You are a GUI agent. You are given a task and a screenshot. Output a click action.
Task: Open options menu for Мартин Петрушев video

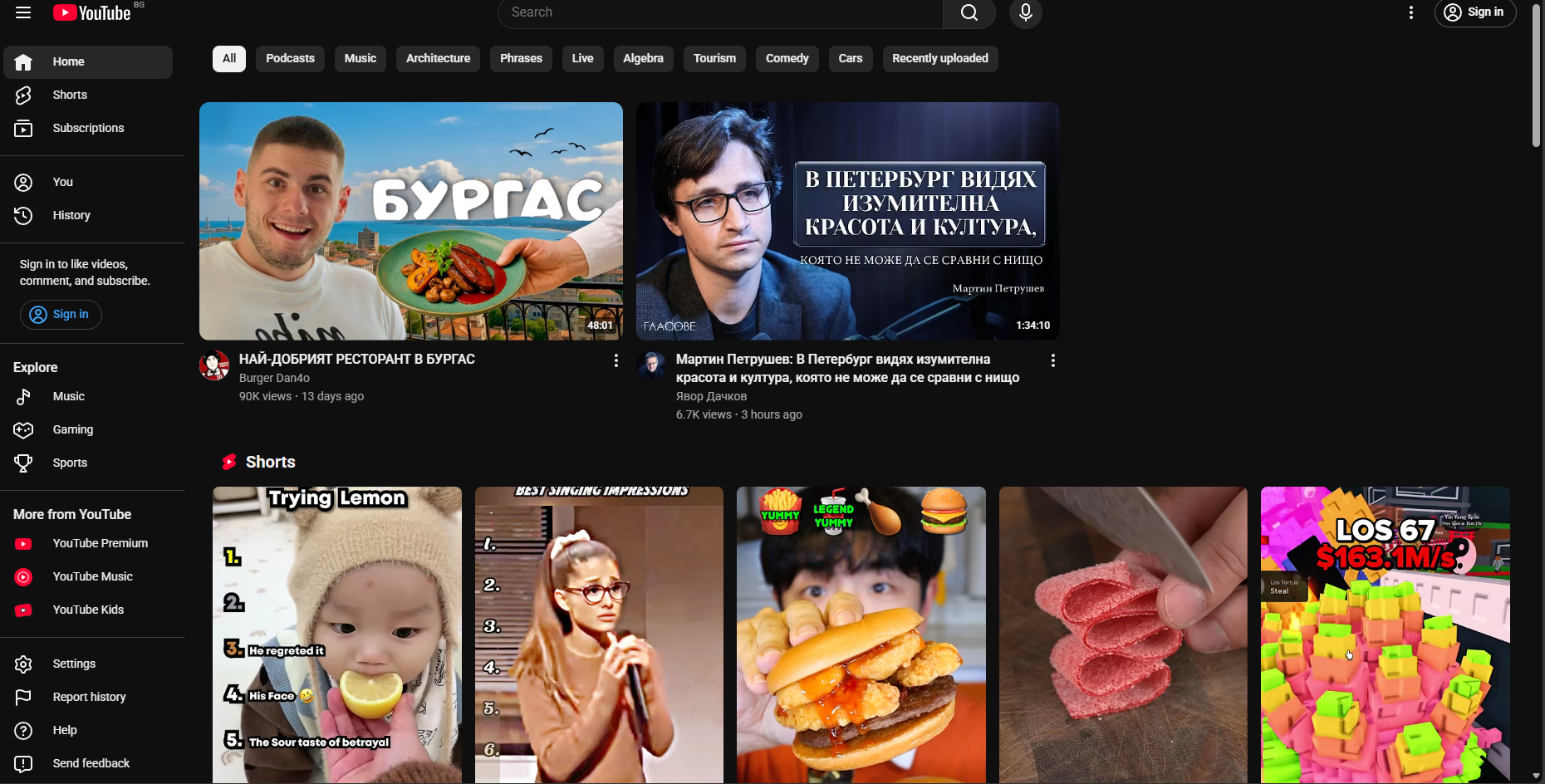[1053, 360]
